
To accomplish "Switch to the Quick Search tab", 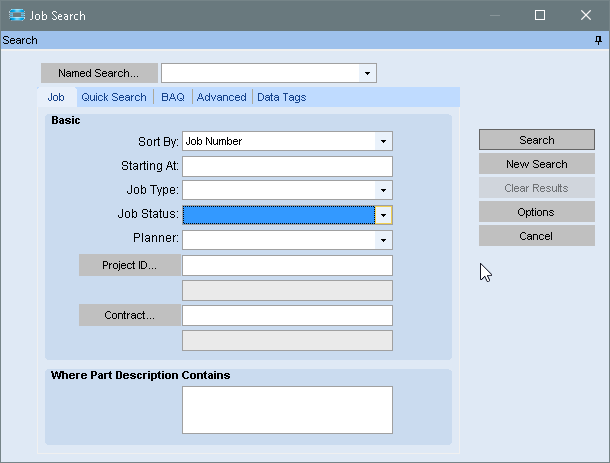I will 114,97.
